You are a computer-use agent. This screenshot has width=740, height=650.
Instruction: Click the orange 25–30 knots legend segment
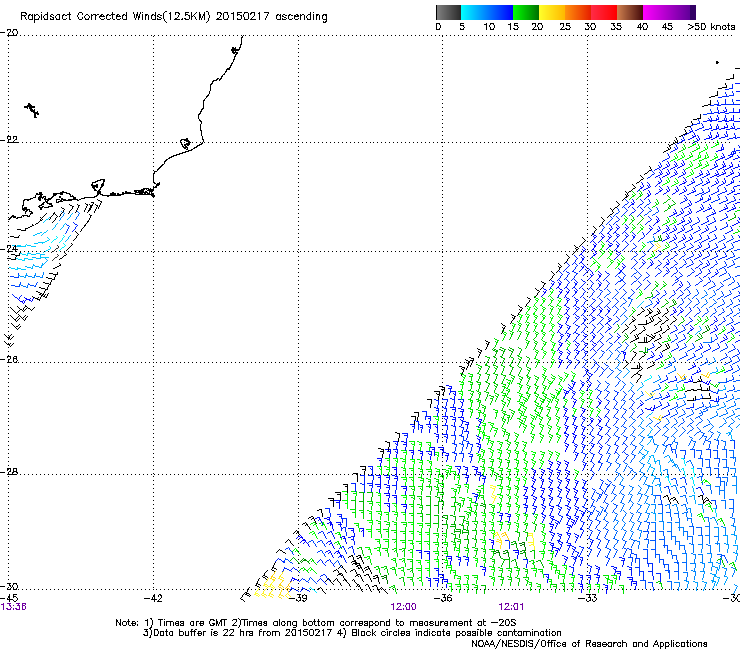[578, 12]
